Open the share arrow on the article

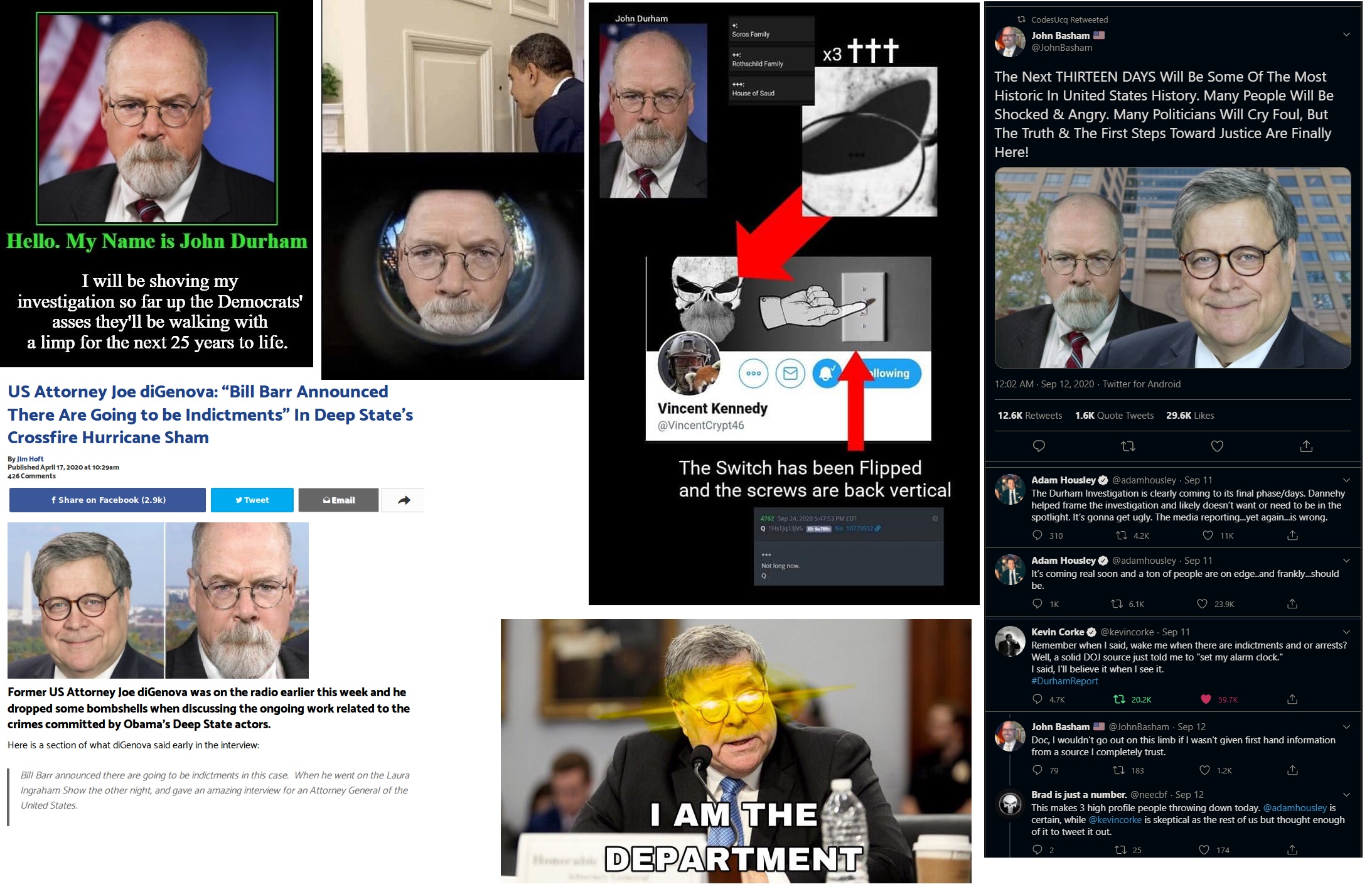404,500
